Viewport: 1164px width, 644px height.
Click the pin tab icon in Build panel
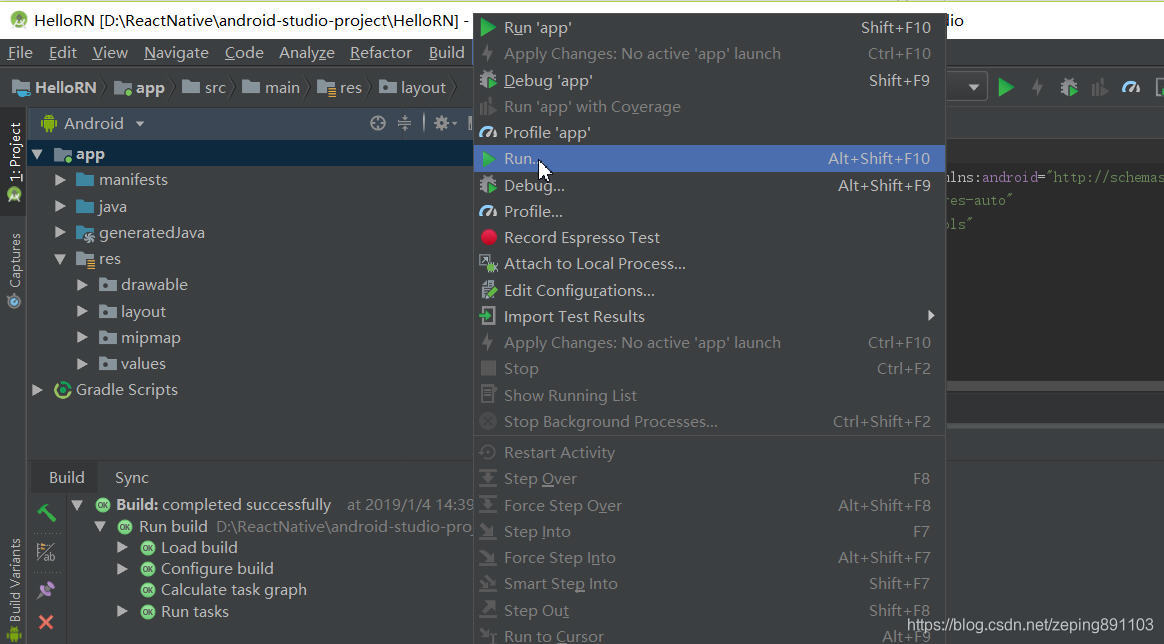click(x=46, y=590)
